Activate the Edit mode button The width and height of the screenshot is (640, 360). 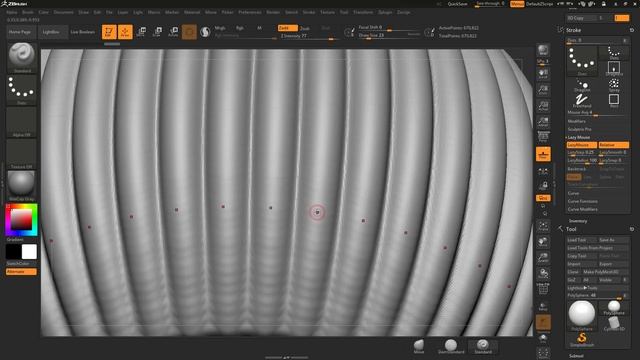[x=109, y=32]
